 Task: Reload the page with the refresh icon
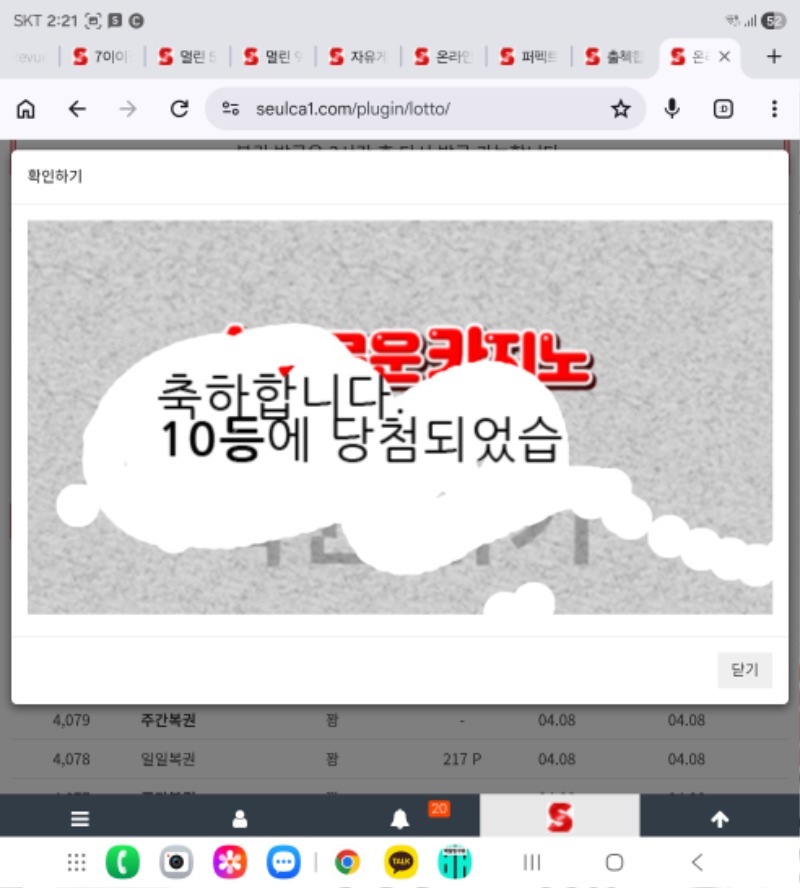[179, 109]
